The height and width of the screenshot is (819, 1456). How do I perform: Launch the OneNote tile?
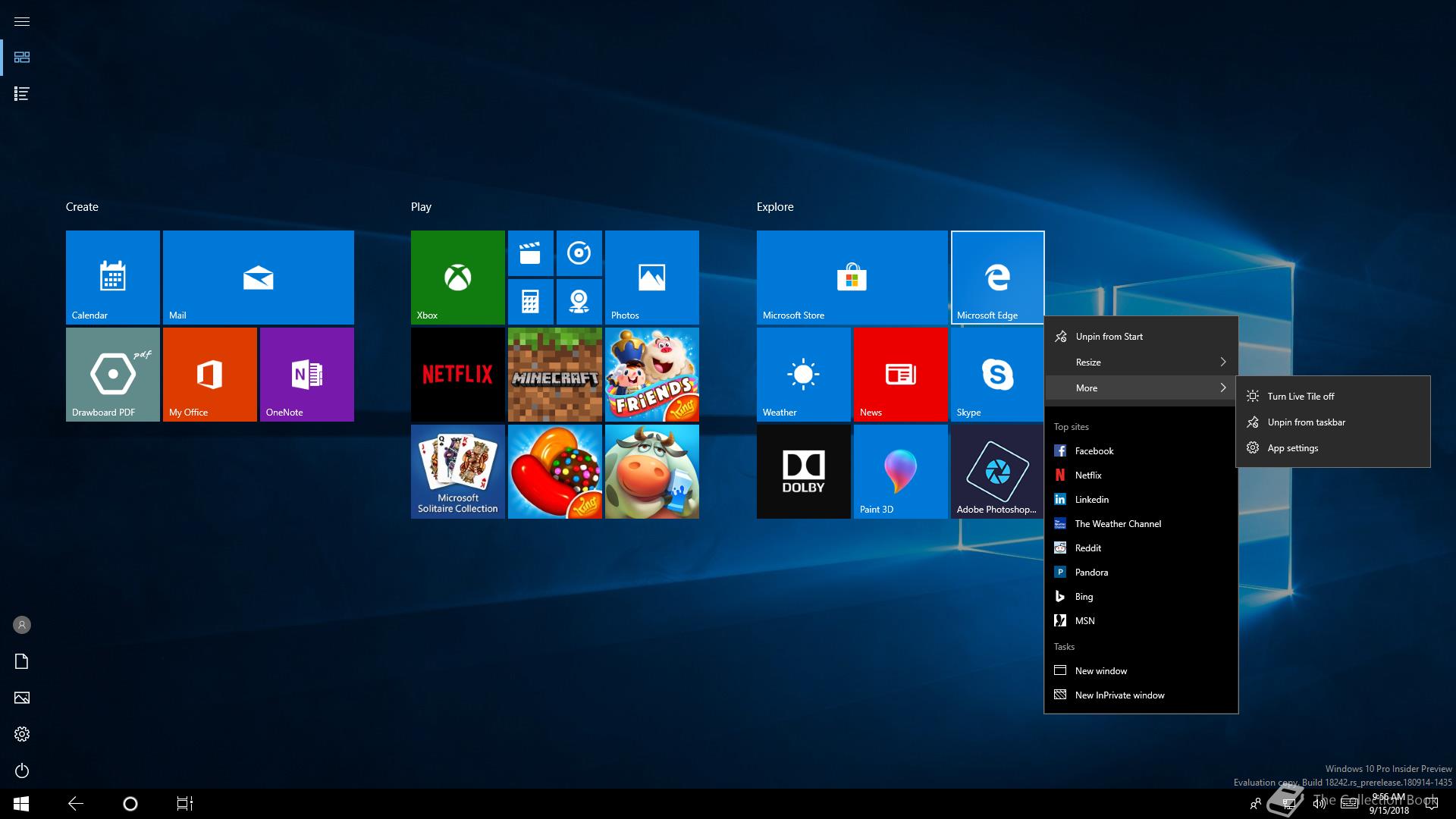pyautogui.click(x=306, y=375)
